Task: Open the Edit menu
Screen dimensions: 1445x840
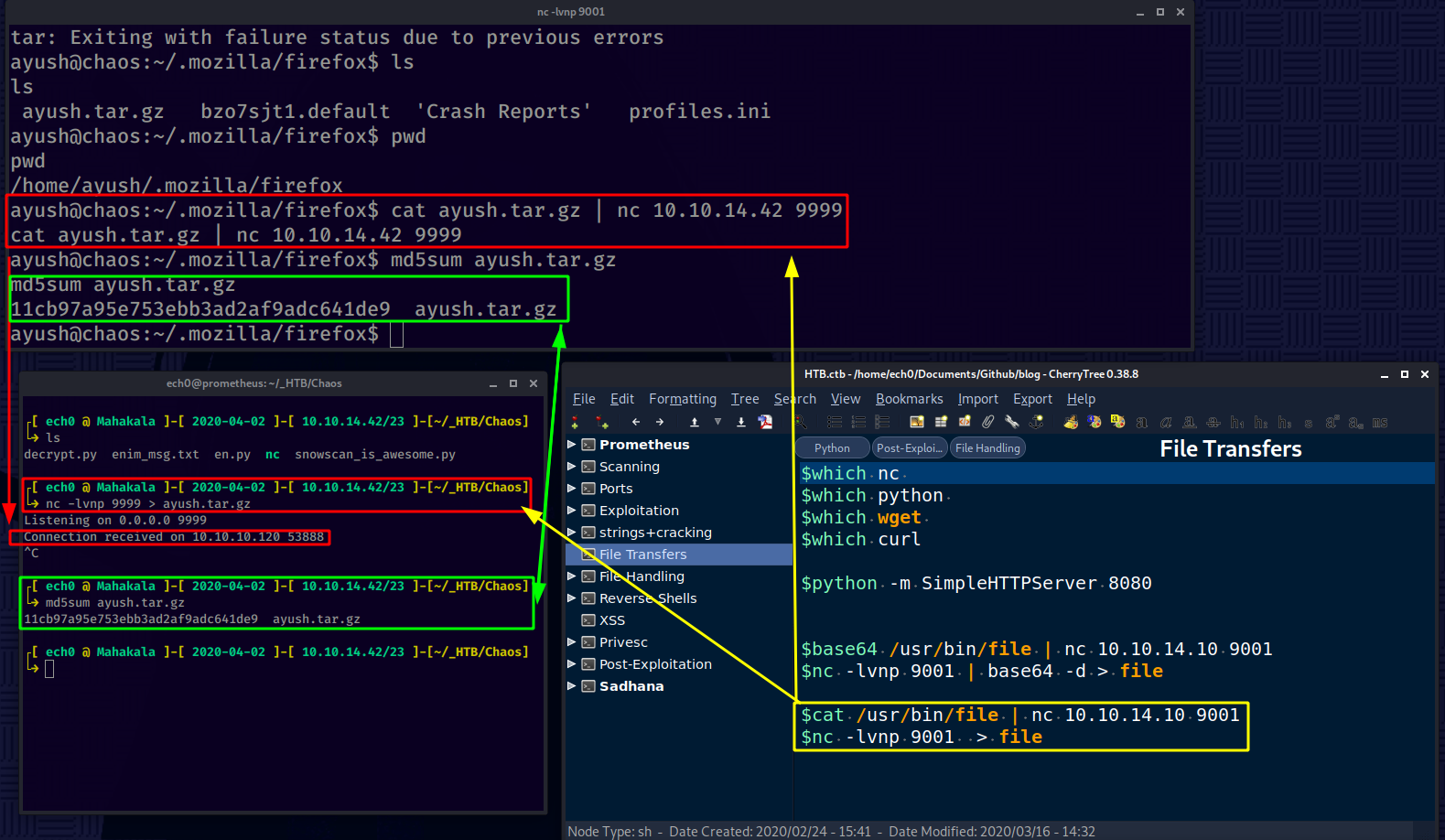Action: 622,399
